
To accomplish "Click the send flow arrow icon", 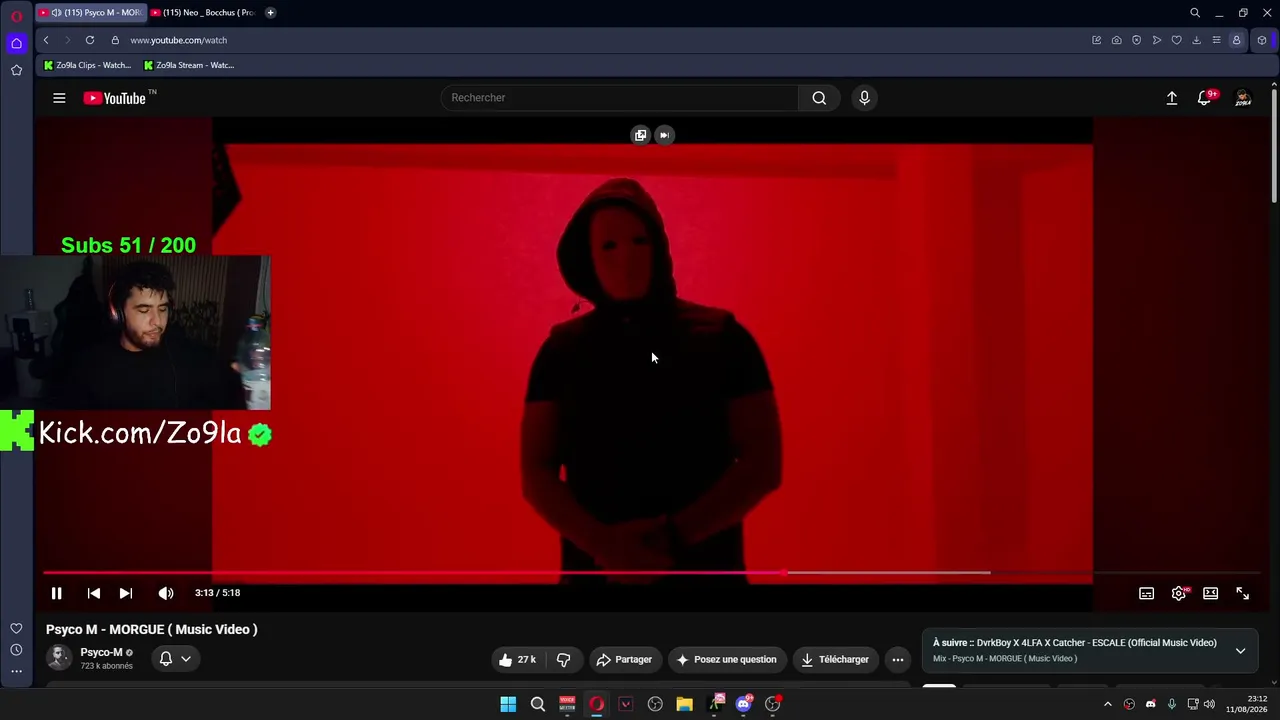I will (x=1156, y=40).
